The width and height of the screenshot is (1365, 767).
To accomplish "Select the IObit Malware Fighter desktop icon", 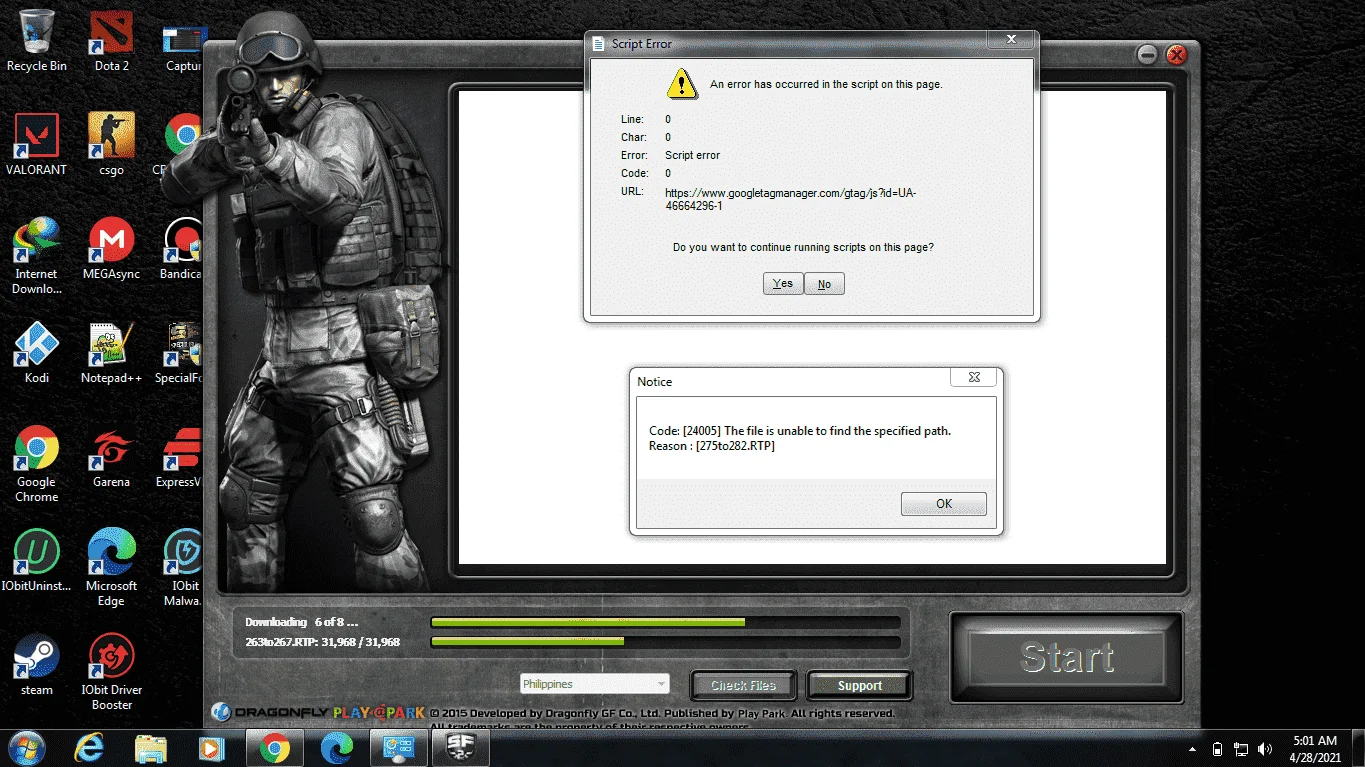I will tap(183, 568).
